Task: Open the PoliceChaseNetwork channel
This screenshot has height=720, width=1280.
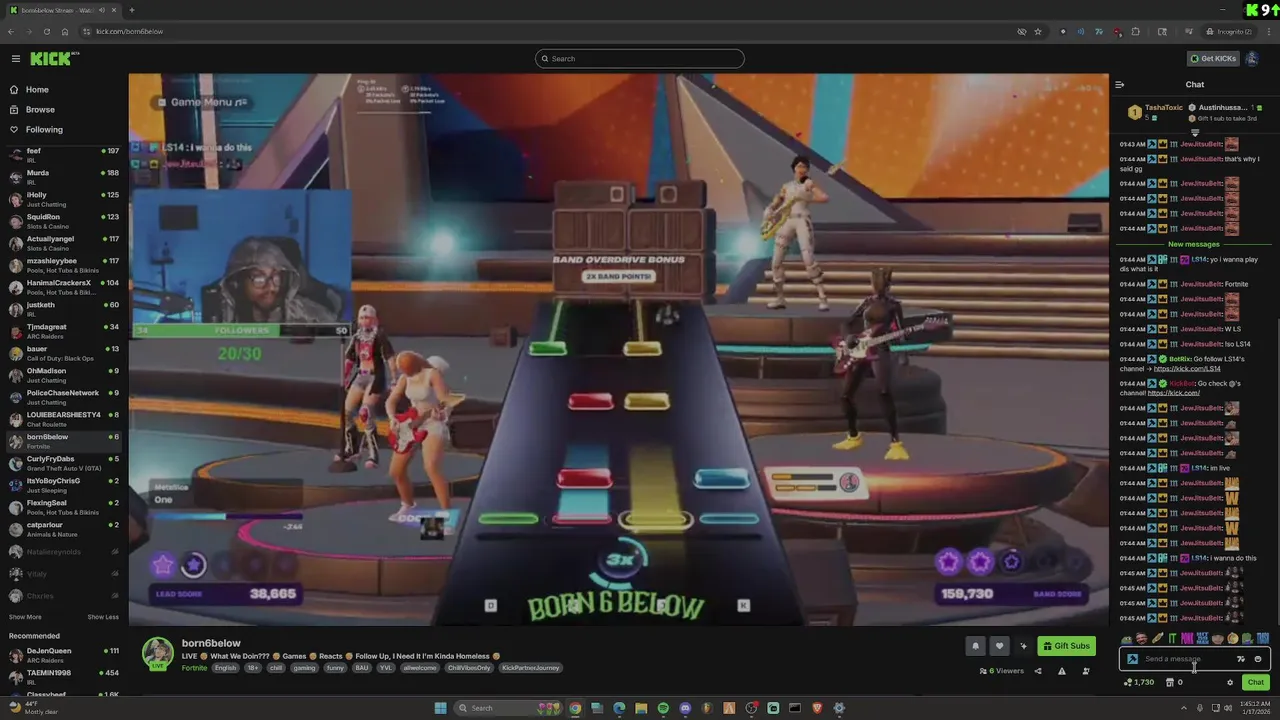Action: [64, 397]
